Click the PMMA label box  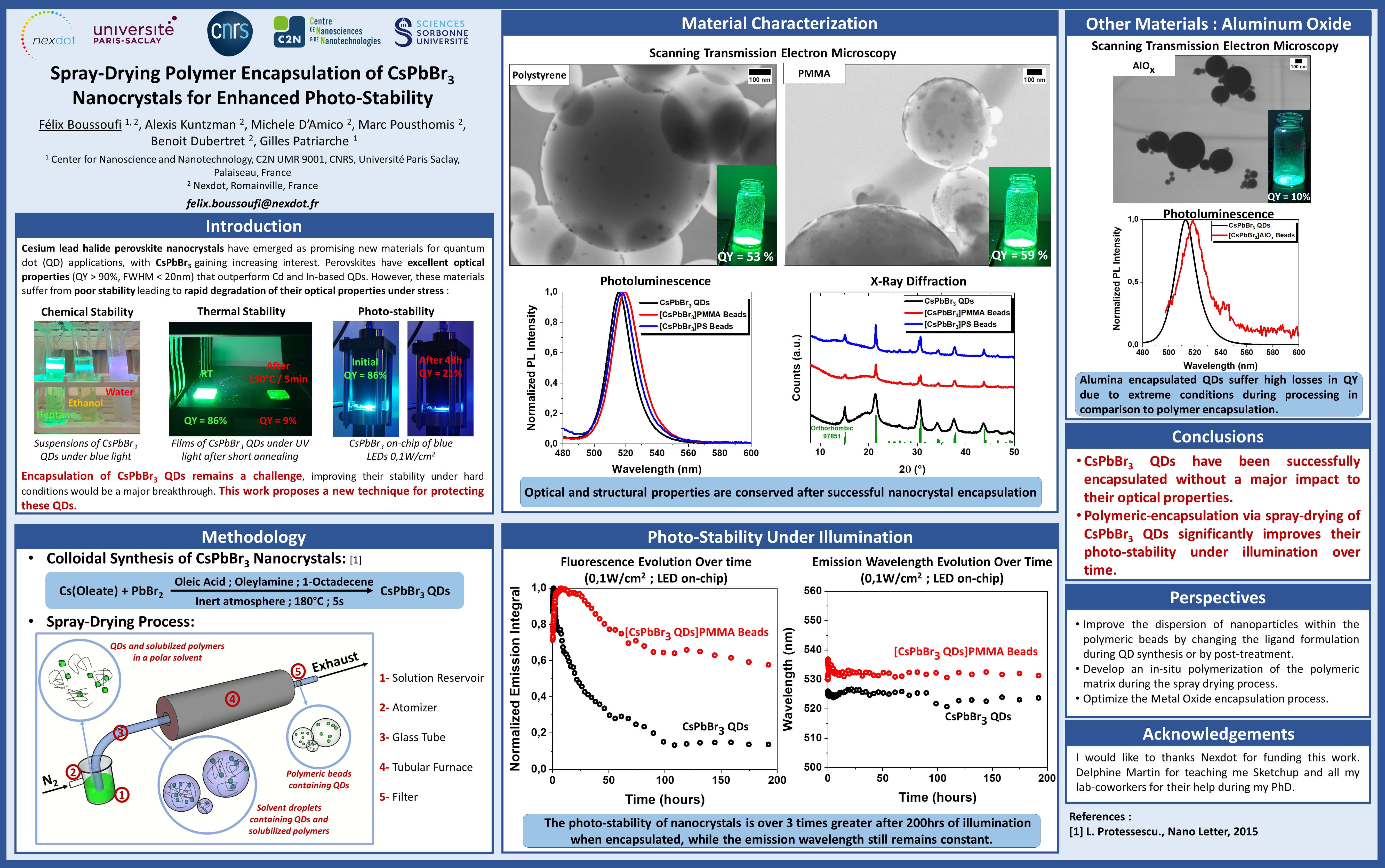point(814,74)
